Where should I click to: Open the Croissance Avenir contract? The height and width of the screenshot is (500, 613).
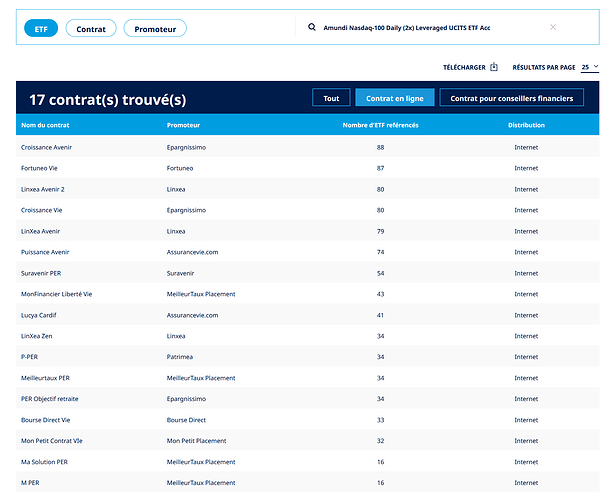(x=47, y=147)
